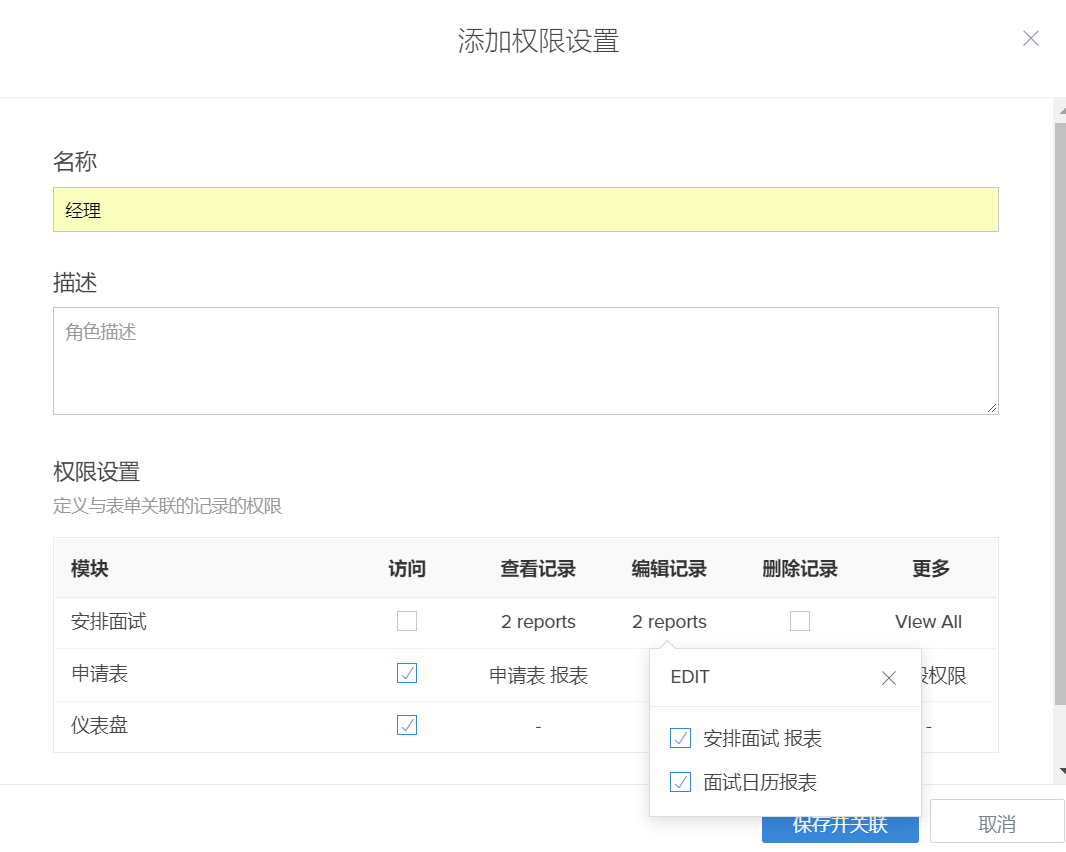This screenshot has height=852, width=1066.
Task: Uncheck 安排面试 报表 in EDIT popup
Action: 681,739
